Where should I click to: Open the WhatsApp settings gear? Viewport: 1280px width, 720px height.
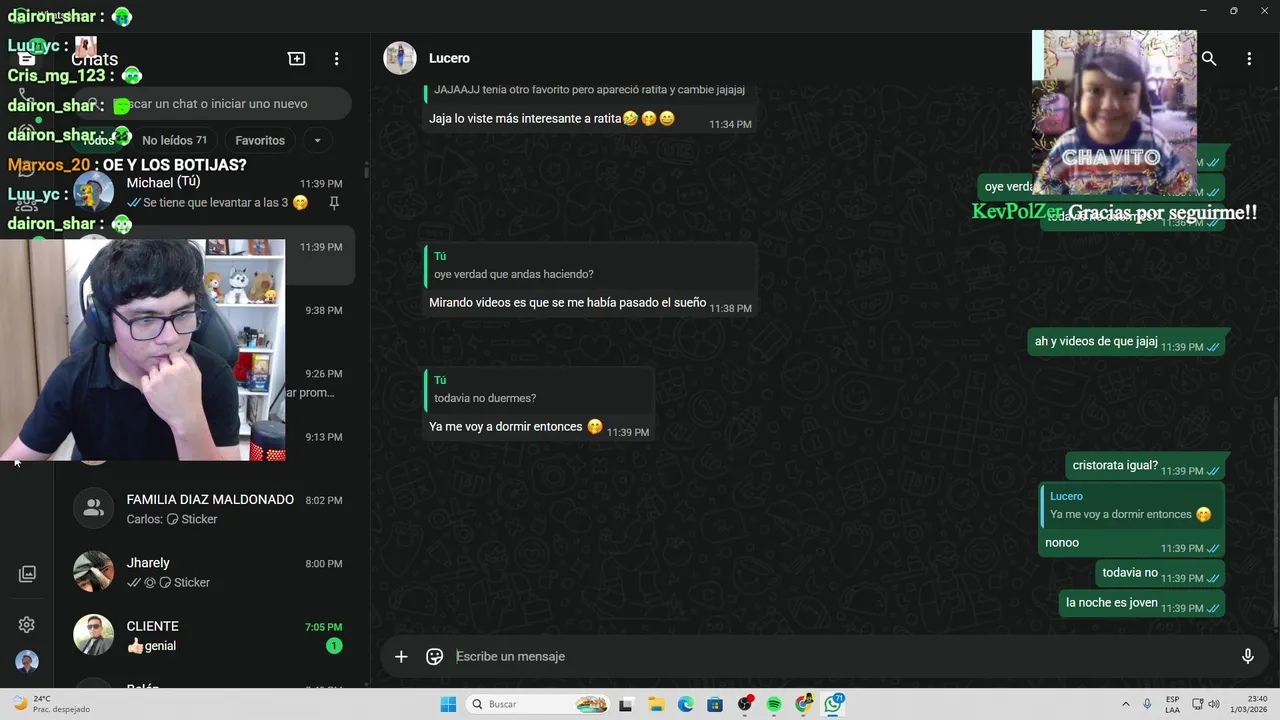[x=27, y=625]
